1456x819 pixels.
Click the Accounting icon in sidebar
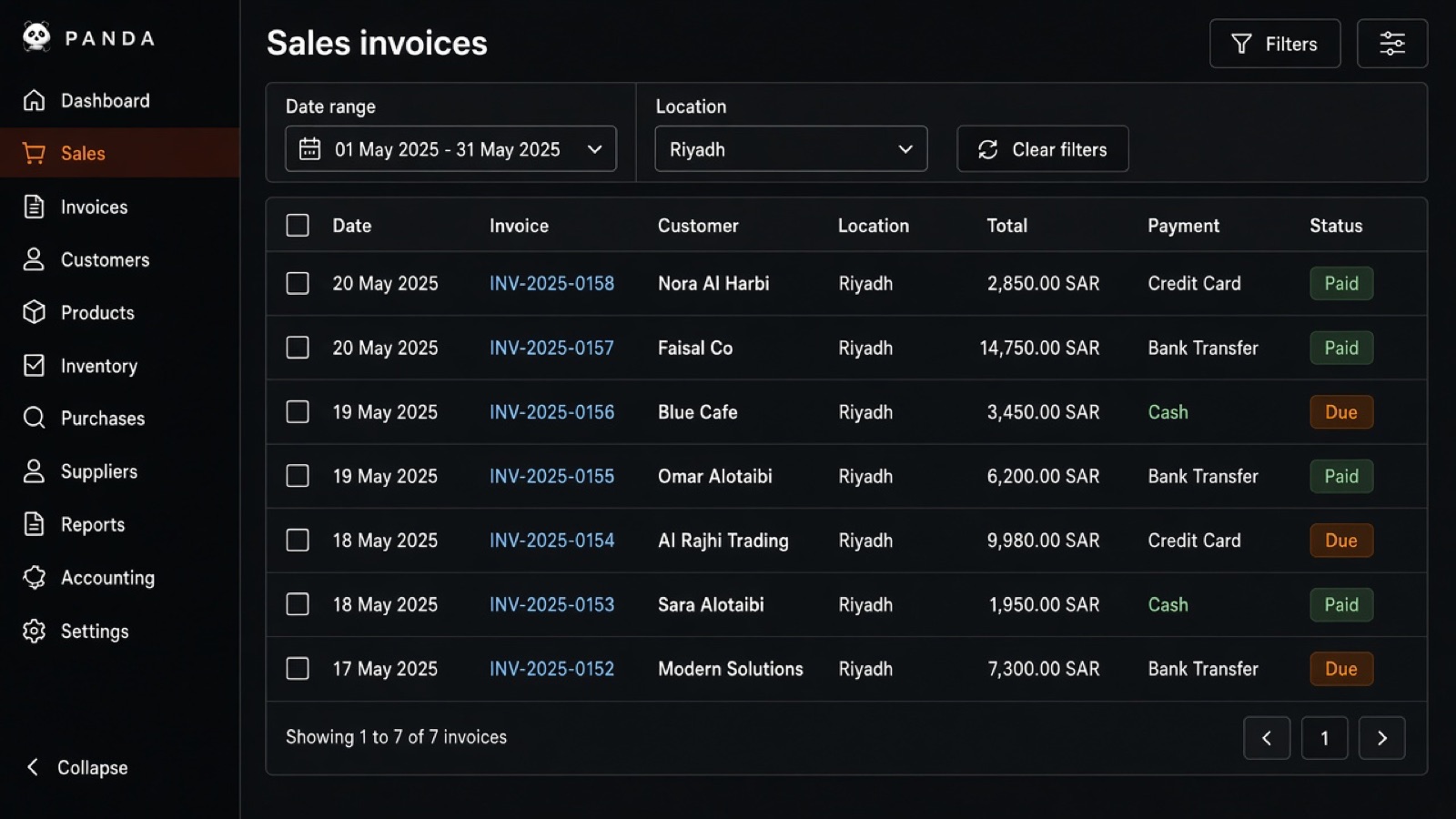(34, 577)
